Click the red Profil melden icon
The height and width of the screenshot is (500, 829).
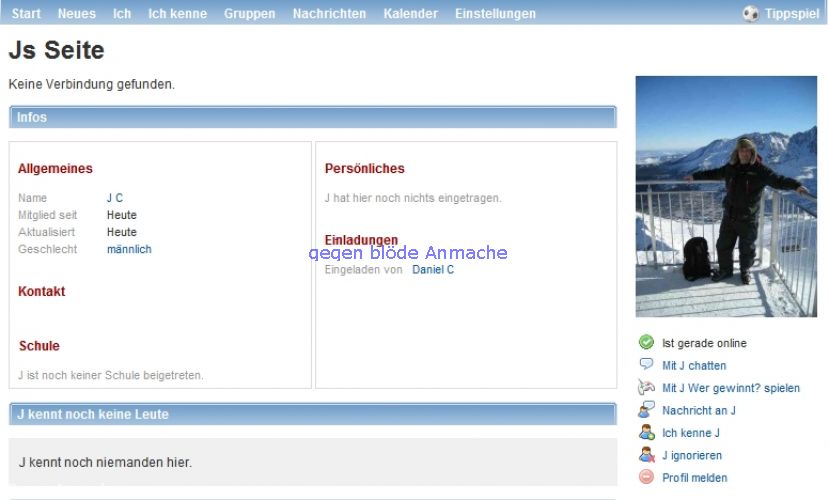tap(646, 477)
